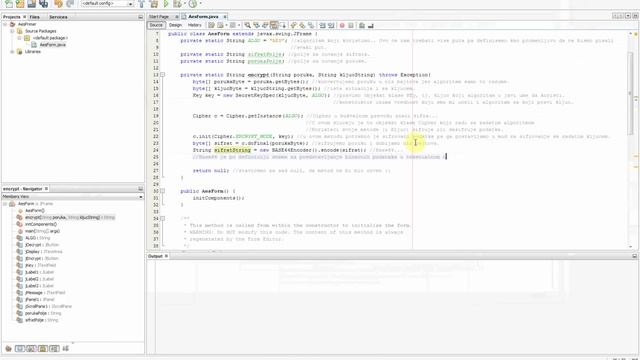The width and height of the screenshot is (640, 360).
Task: Click the Build Project hammer icon
Action: 142,4
